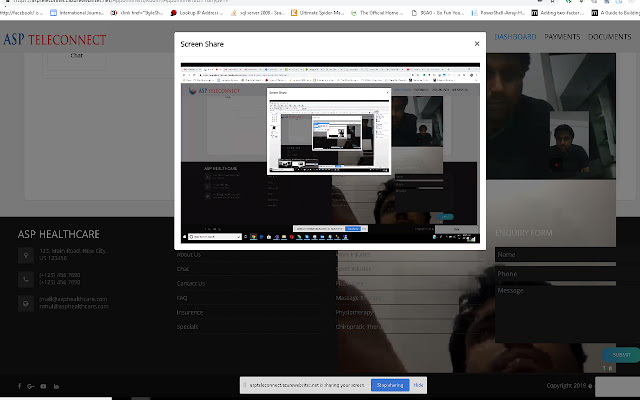Click the mail@asphealthcare.com email address

point(73,299)
